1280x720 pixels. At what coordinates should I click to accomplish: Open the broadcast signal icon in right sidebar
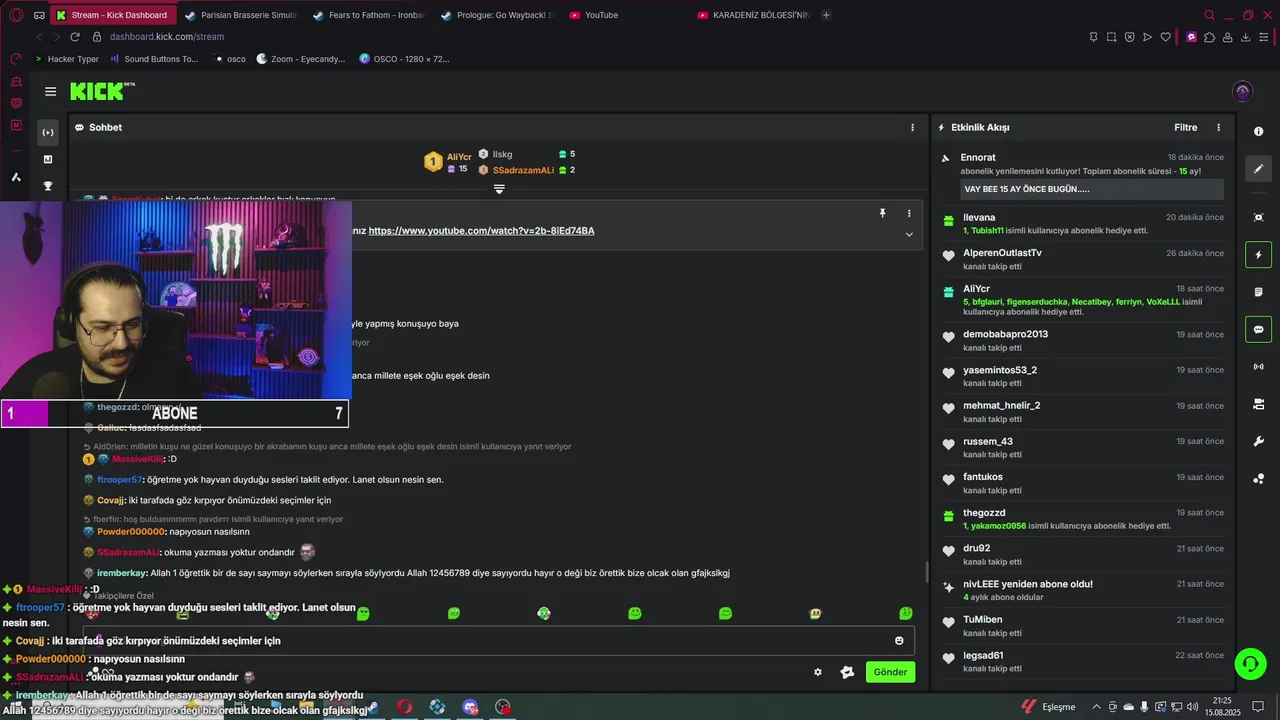point(1258,367)
